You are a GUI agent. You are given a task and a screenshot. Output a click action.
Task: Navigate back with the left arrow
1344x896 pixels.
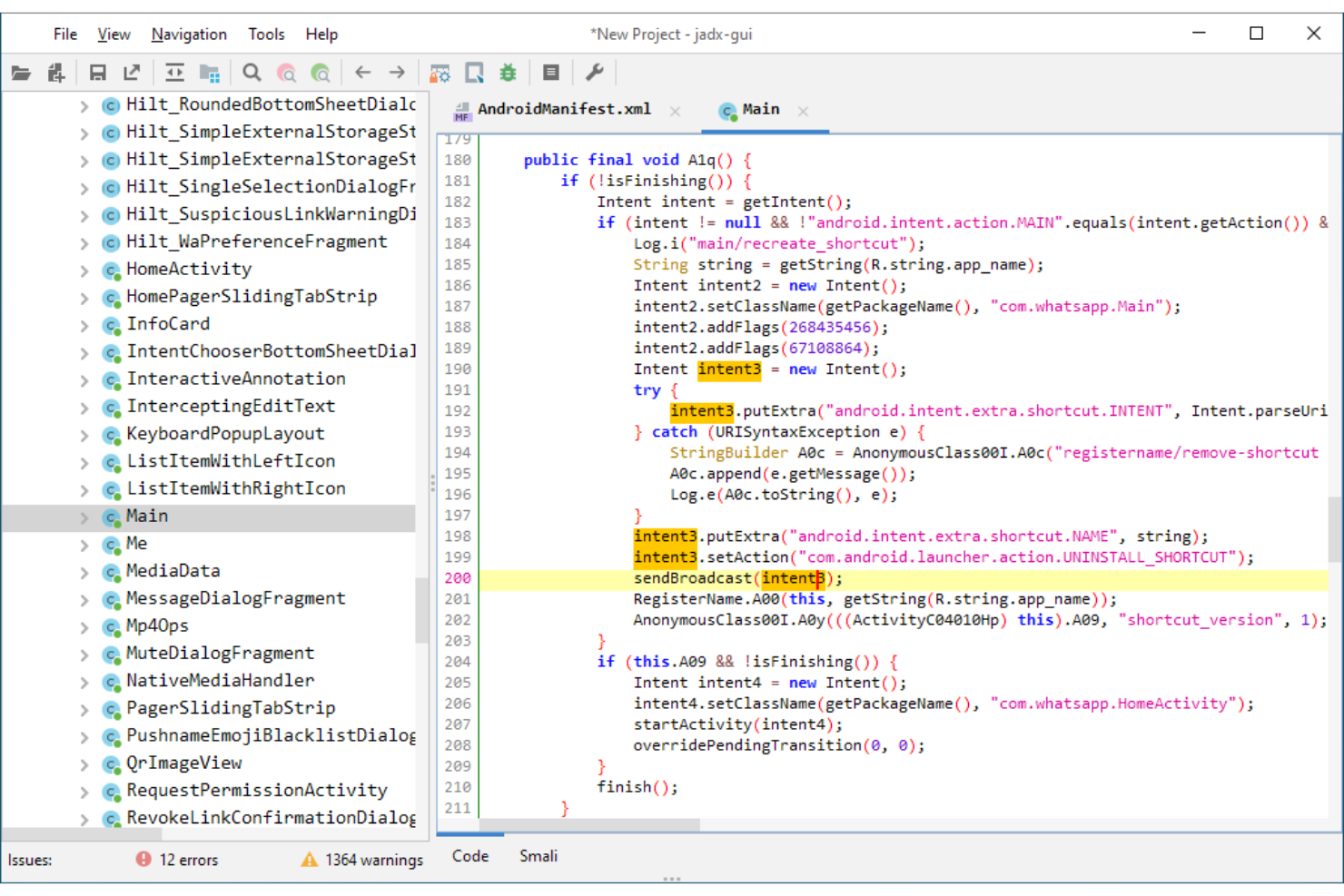(x=363, y=73)
